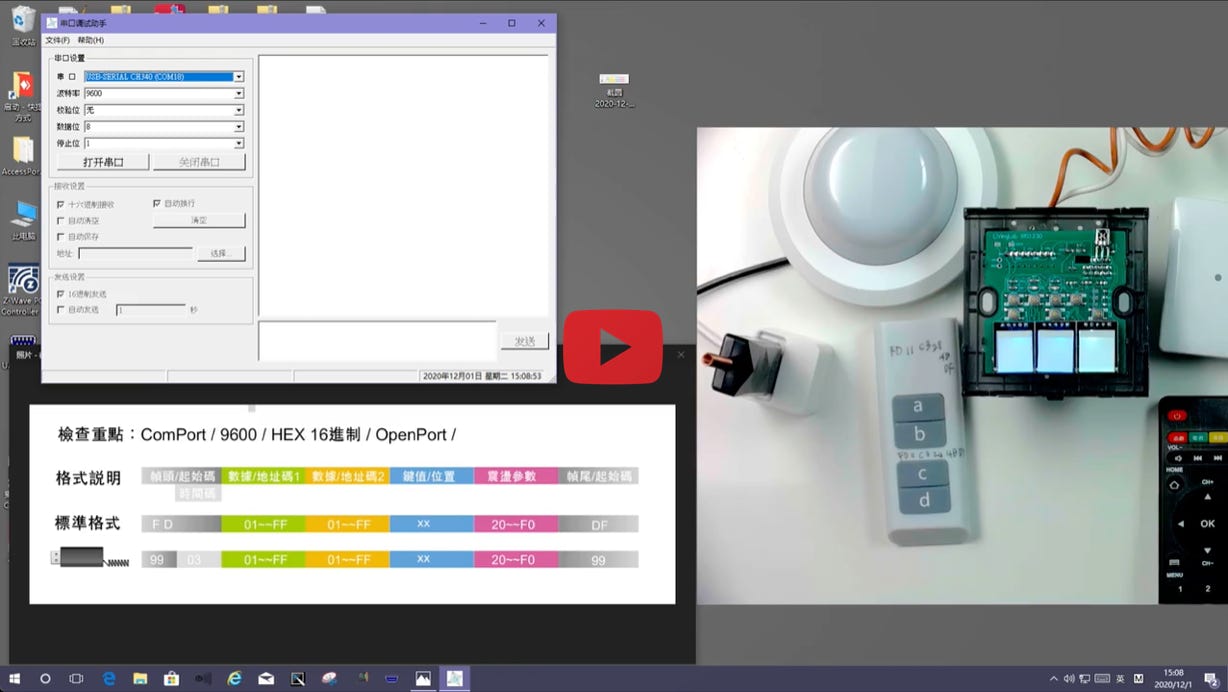Click the volume speaker icon in the tray
1228x692 pixels.
pyautogui.click(x=1069, y=678)
